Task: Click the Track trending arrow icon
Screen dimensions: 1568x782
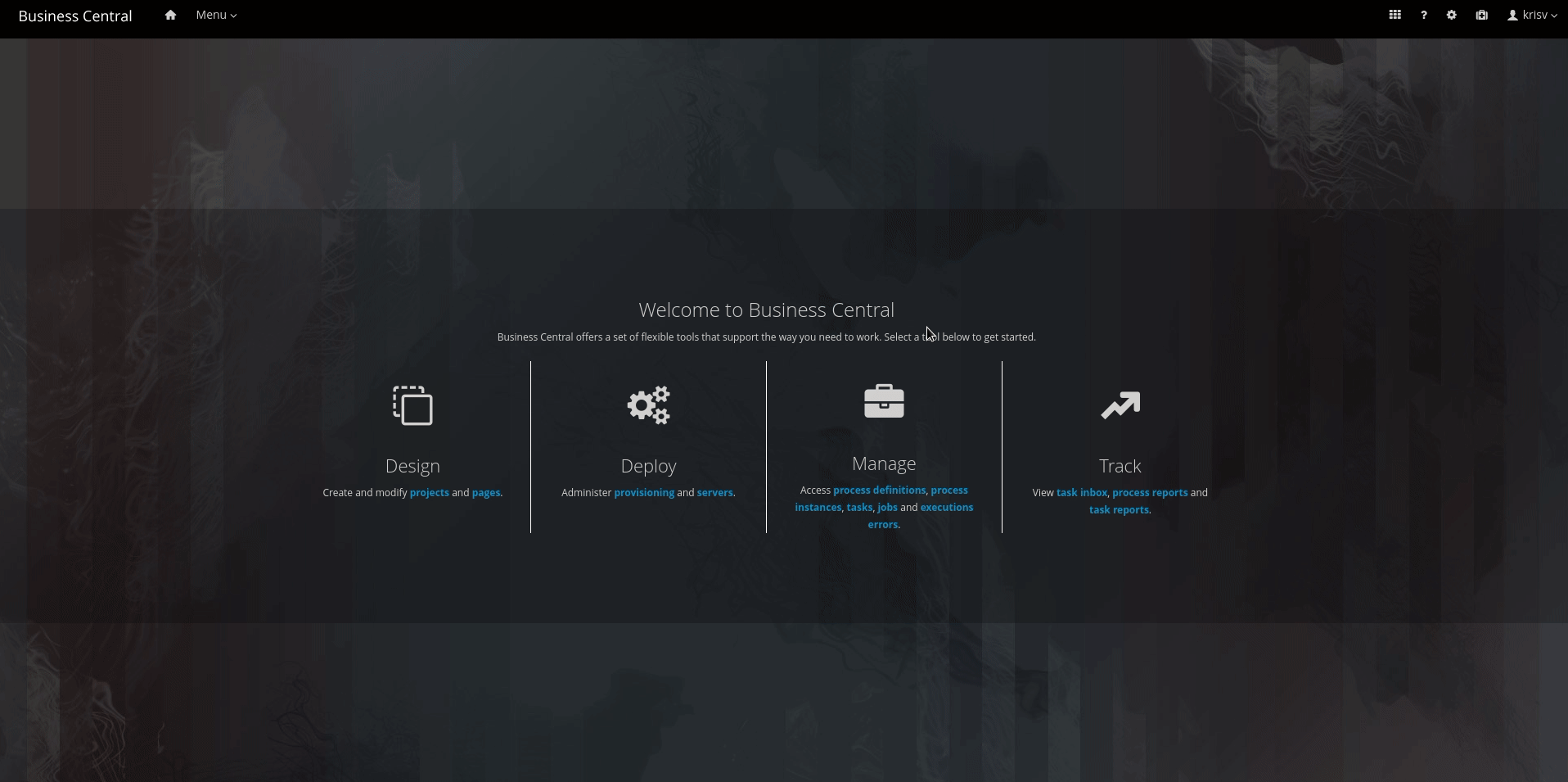Action: [x=1120, y=405]
